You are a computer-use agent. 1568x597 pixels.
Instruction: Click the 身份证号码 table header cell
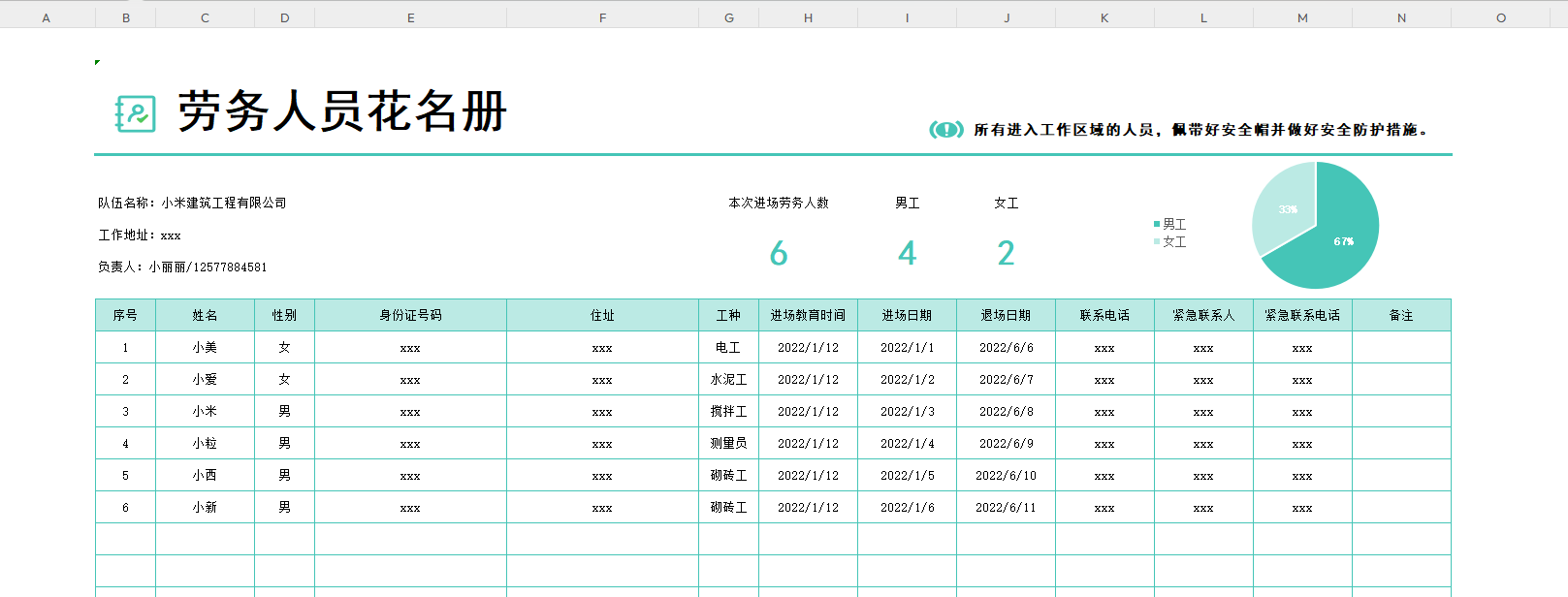pyautogui.click(x=410, y=315)
